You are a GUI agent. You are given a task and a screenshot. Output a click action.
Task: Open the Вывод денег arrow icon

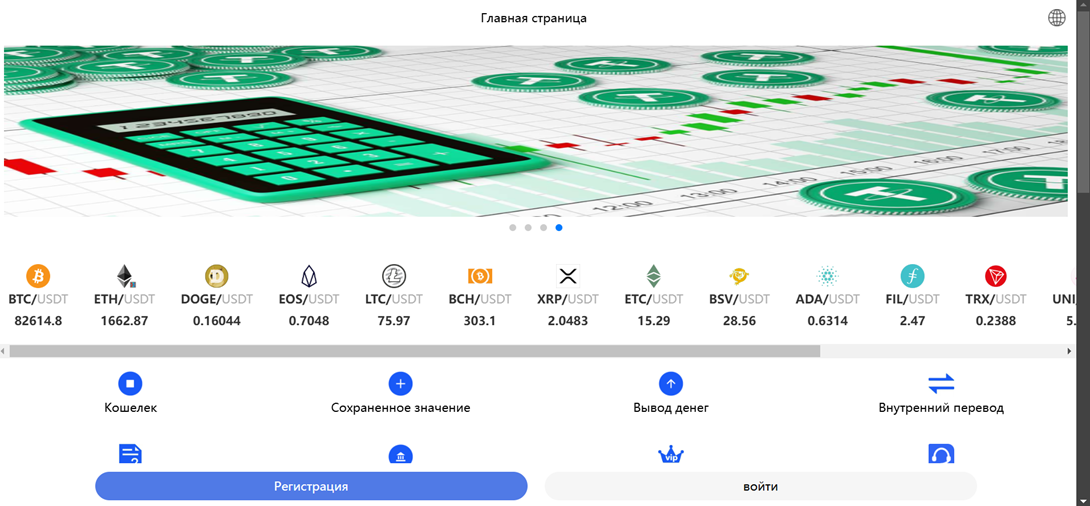[x=671, y=383]
